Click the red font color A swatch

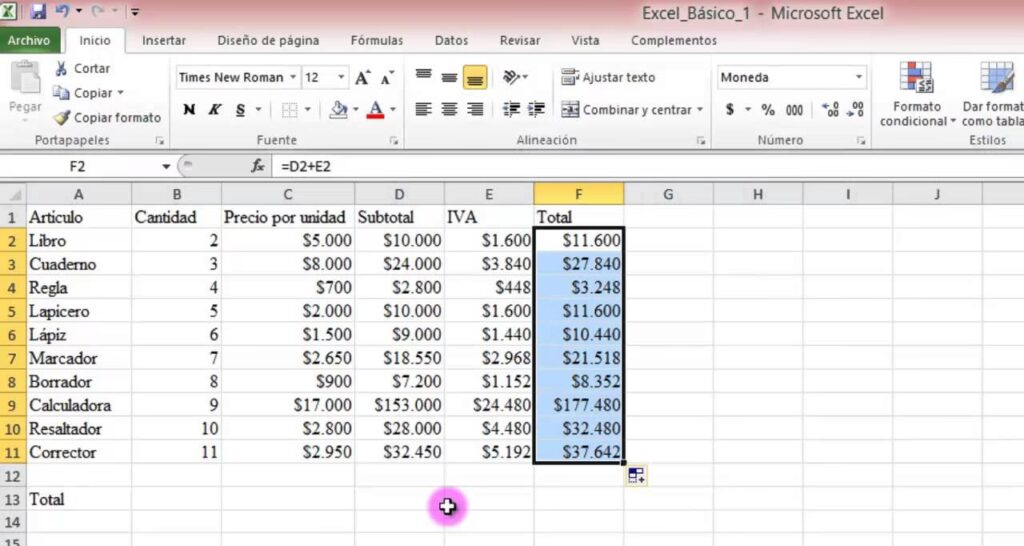376,110
